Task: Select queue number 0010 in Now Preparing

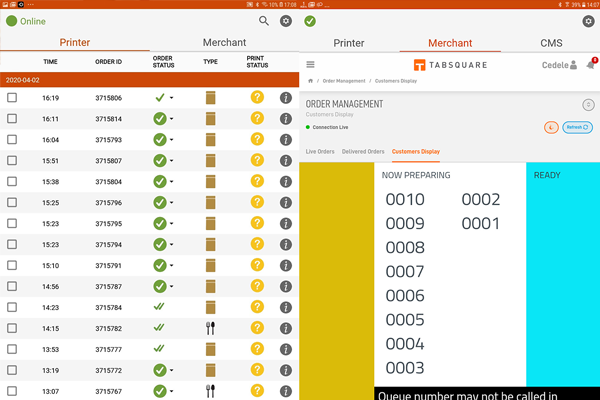Action: [x=405, y=200]
